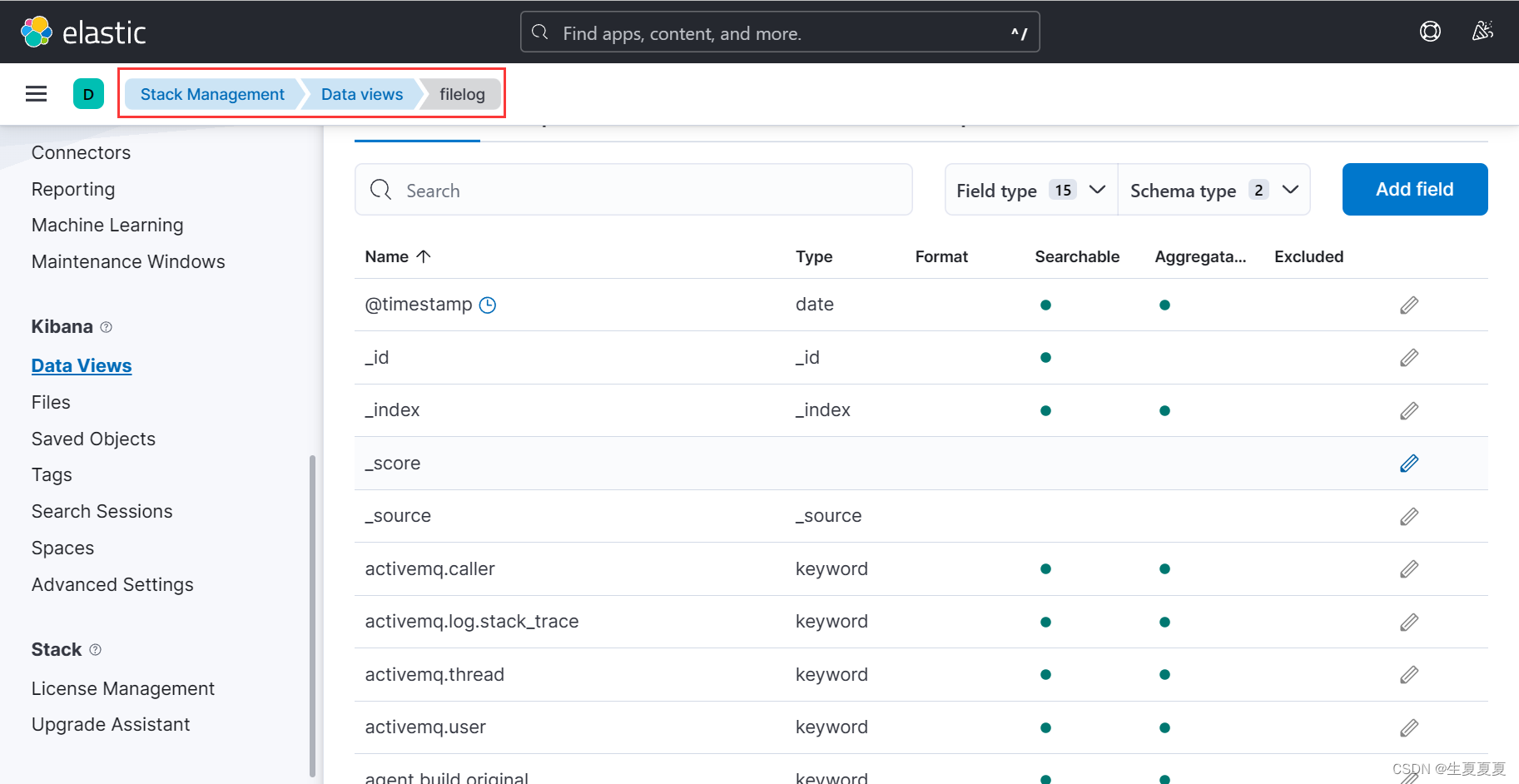Viewport: 1519px width, 784px height.
Task: Click the Type column header
Action: (x=814, y=257)
